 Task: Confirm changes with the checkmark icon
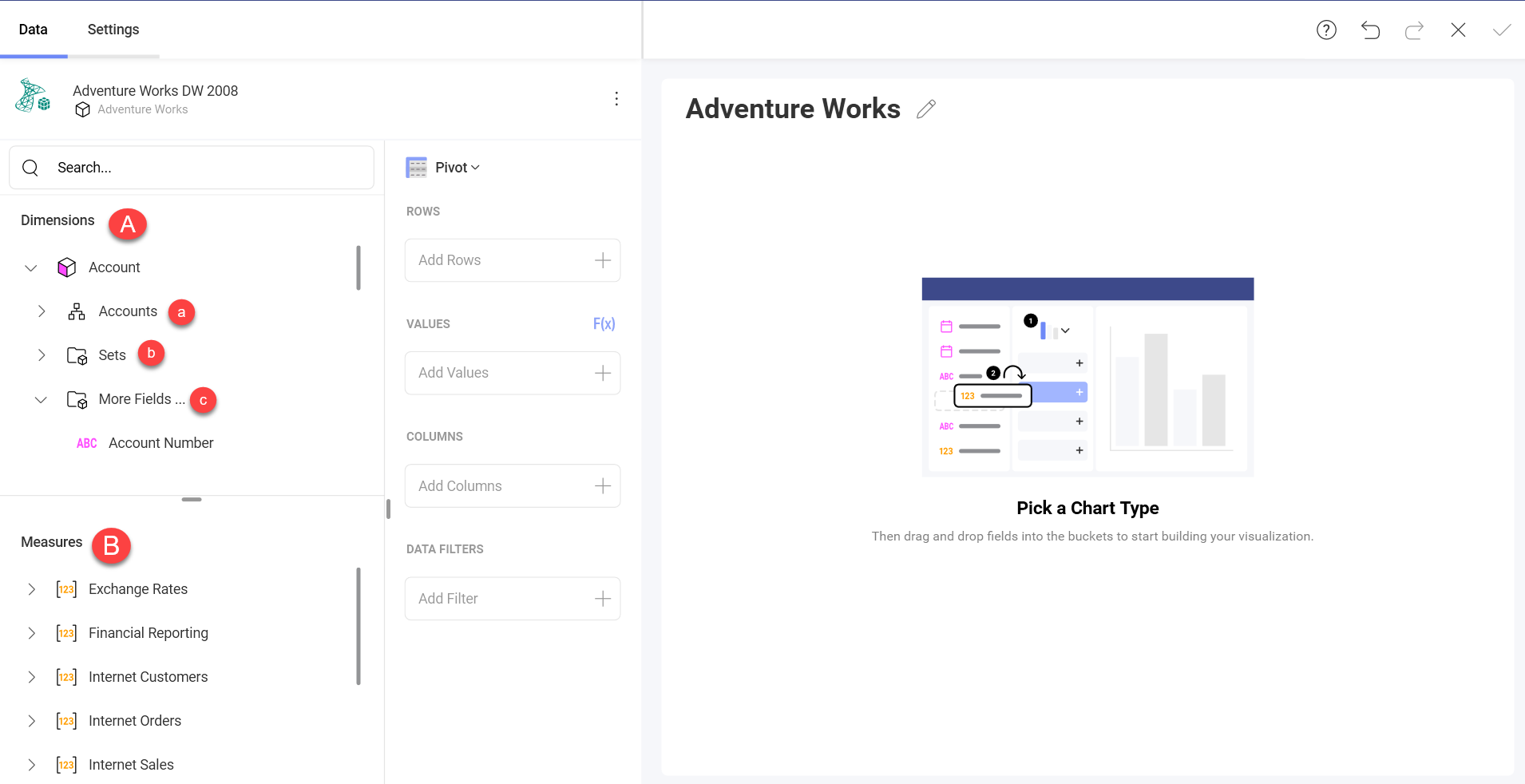(1501, 30)
